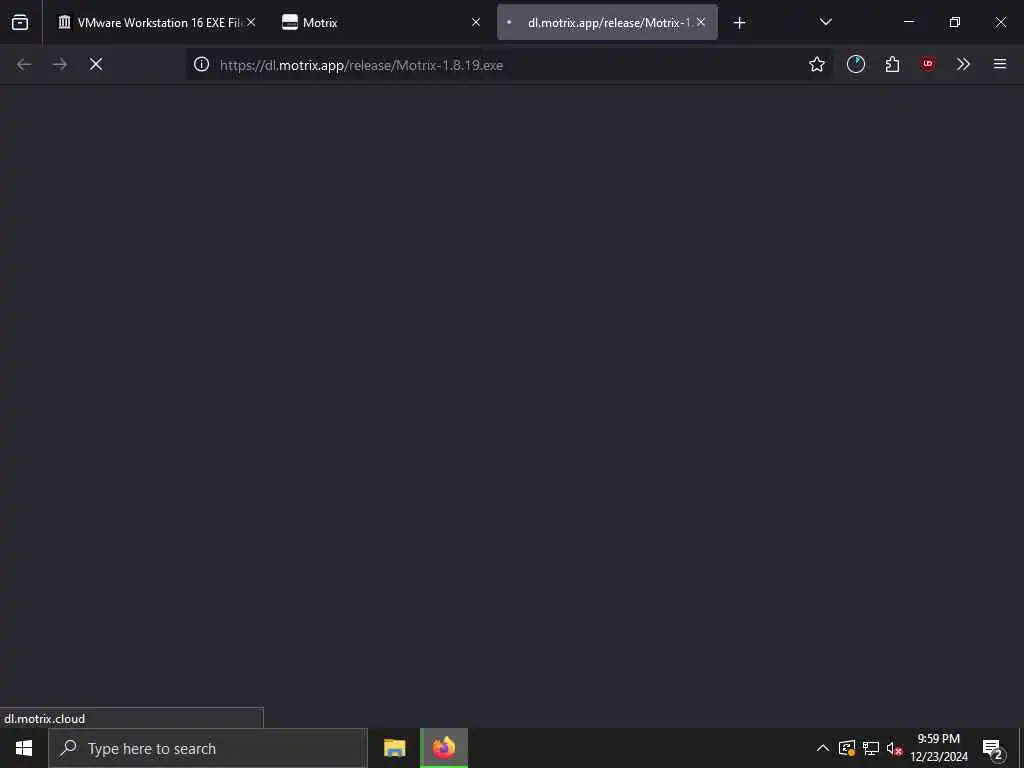
Task: Expand more tools overflow chevron
Action: coord(963,64)
